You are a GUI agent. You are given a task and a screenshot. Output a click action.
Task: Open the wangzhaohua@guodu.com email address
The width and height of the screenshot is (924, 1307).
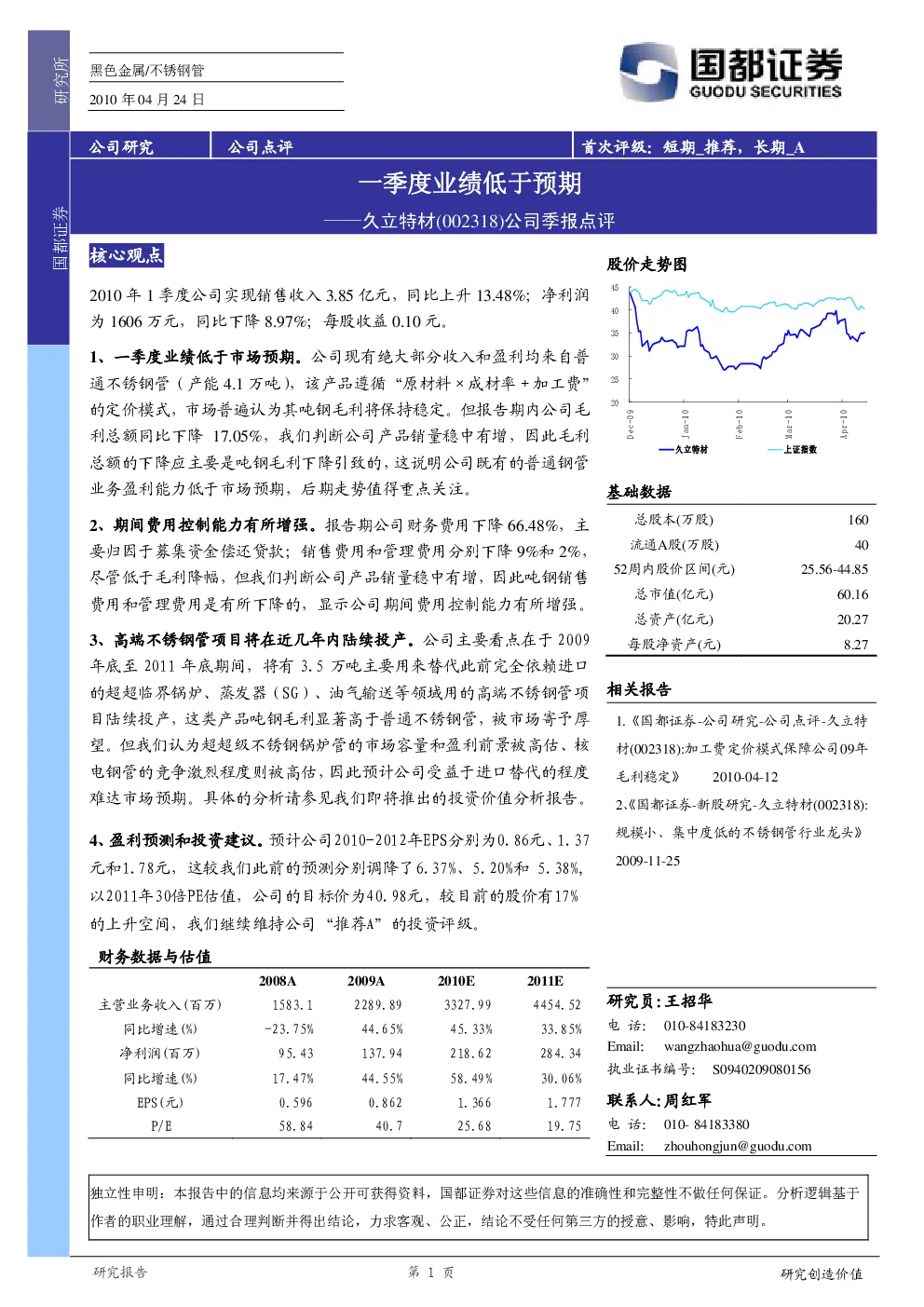point(740,1046)
